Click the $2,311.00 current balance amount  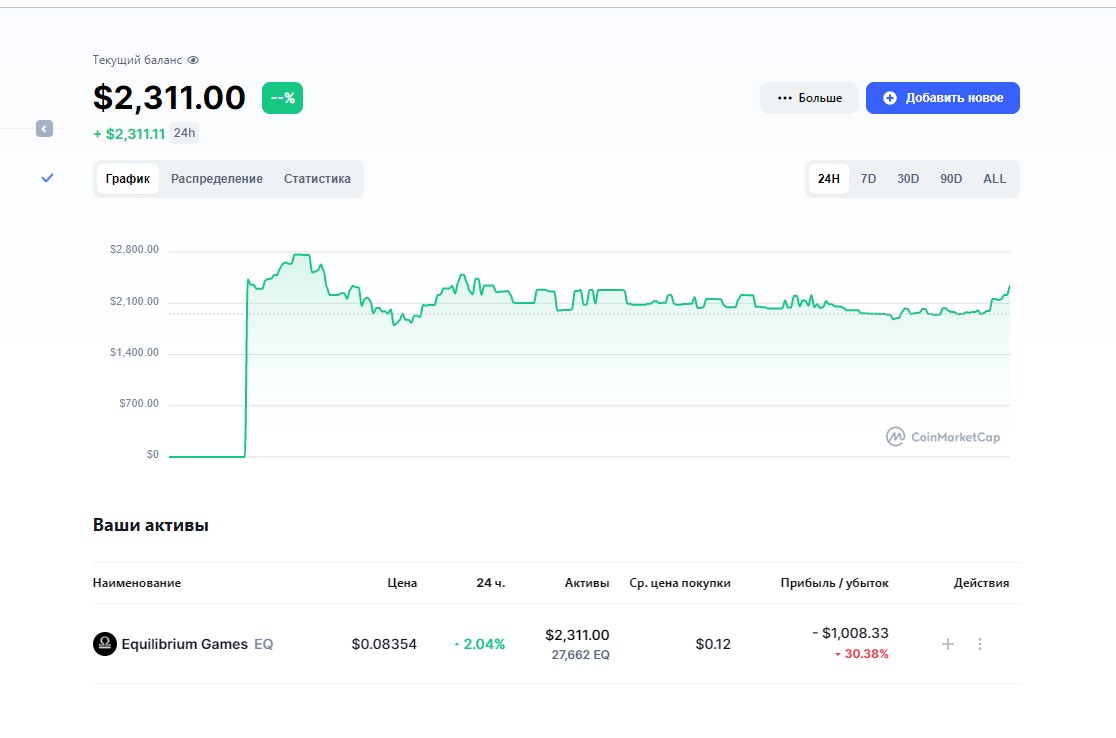point(169,97)
